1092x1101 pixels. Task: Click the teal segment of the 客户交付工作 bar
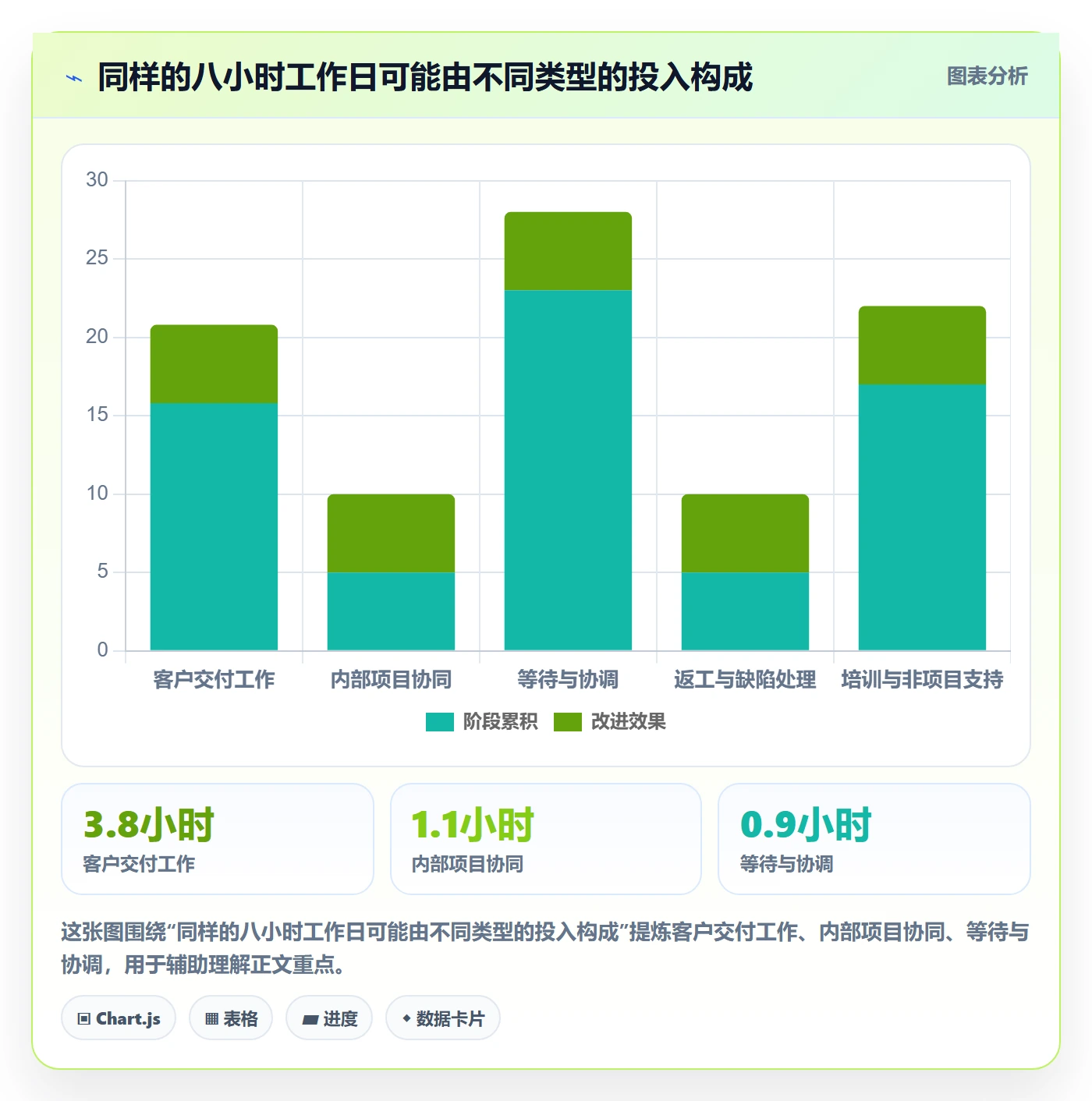pos(214,526)
